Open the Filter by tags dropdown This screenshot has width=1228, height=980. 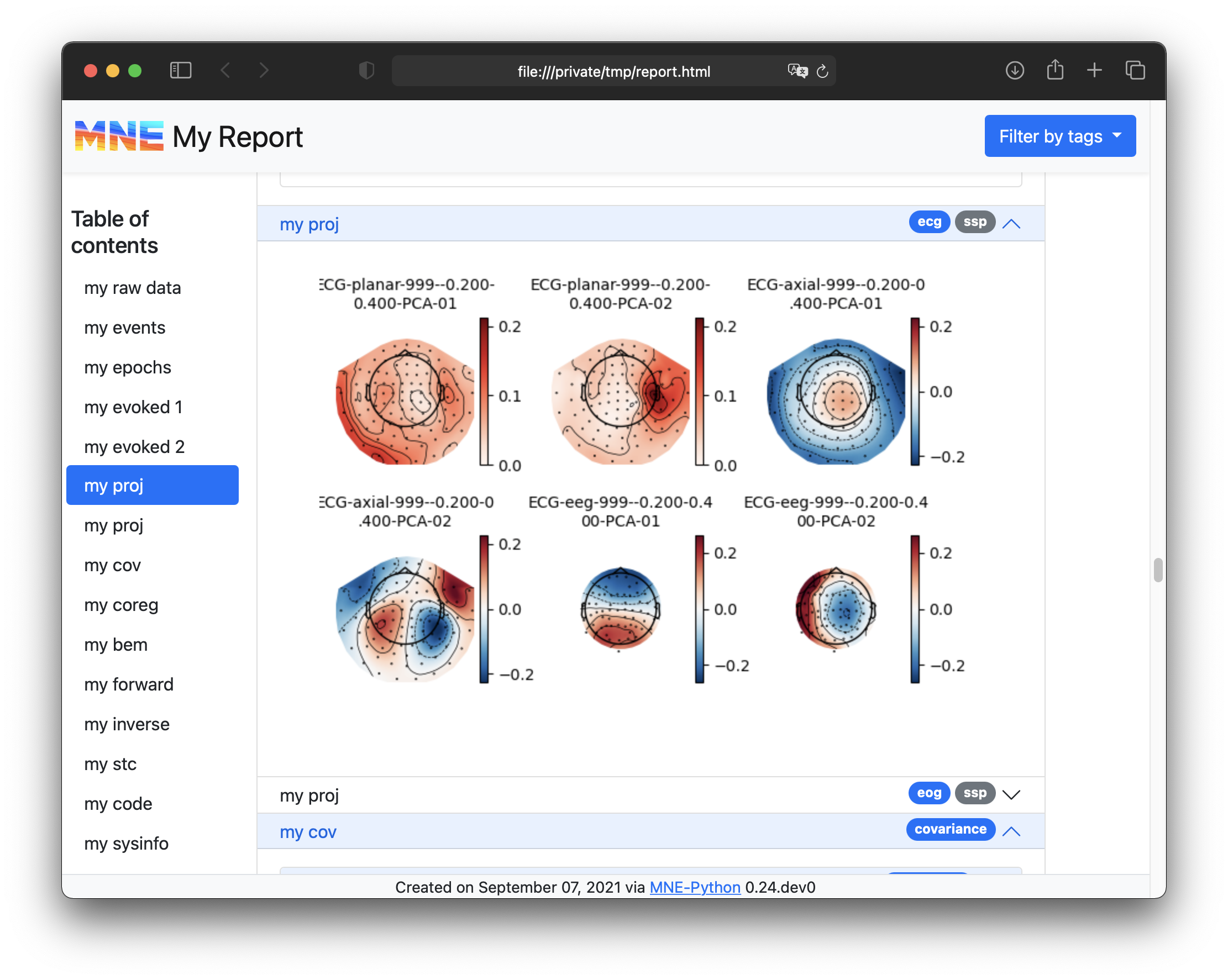pos(1059,136)
